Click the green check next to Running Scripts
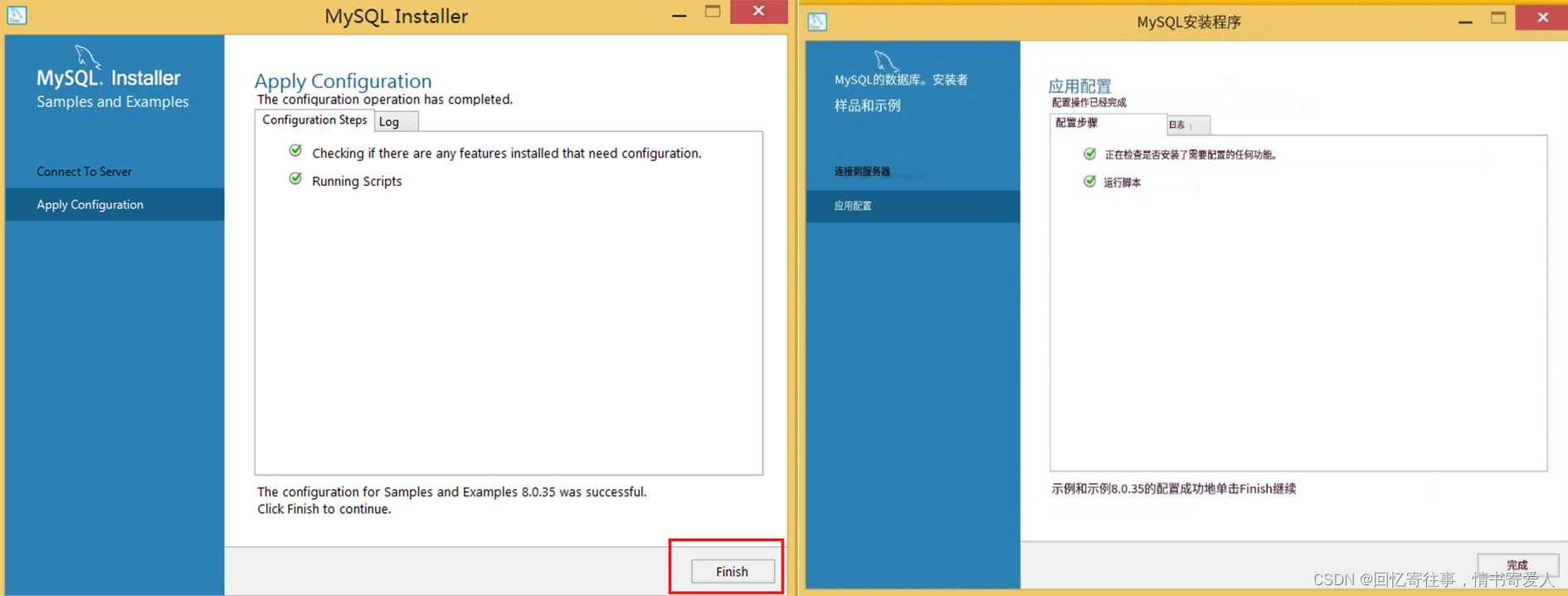Screen dimensions: 1568x596 [x=295, y=179]
